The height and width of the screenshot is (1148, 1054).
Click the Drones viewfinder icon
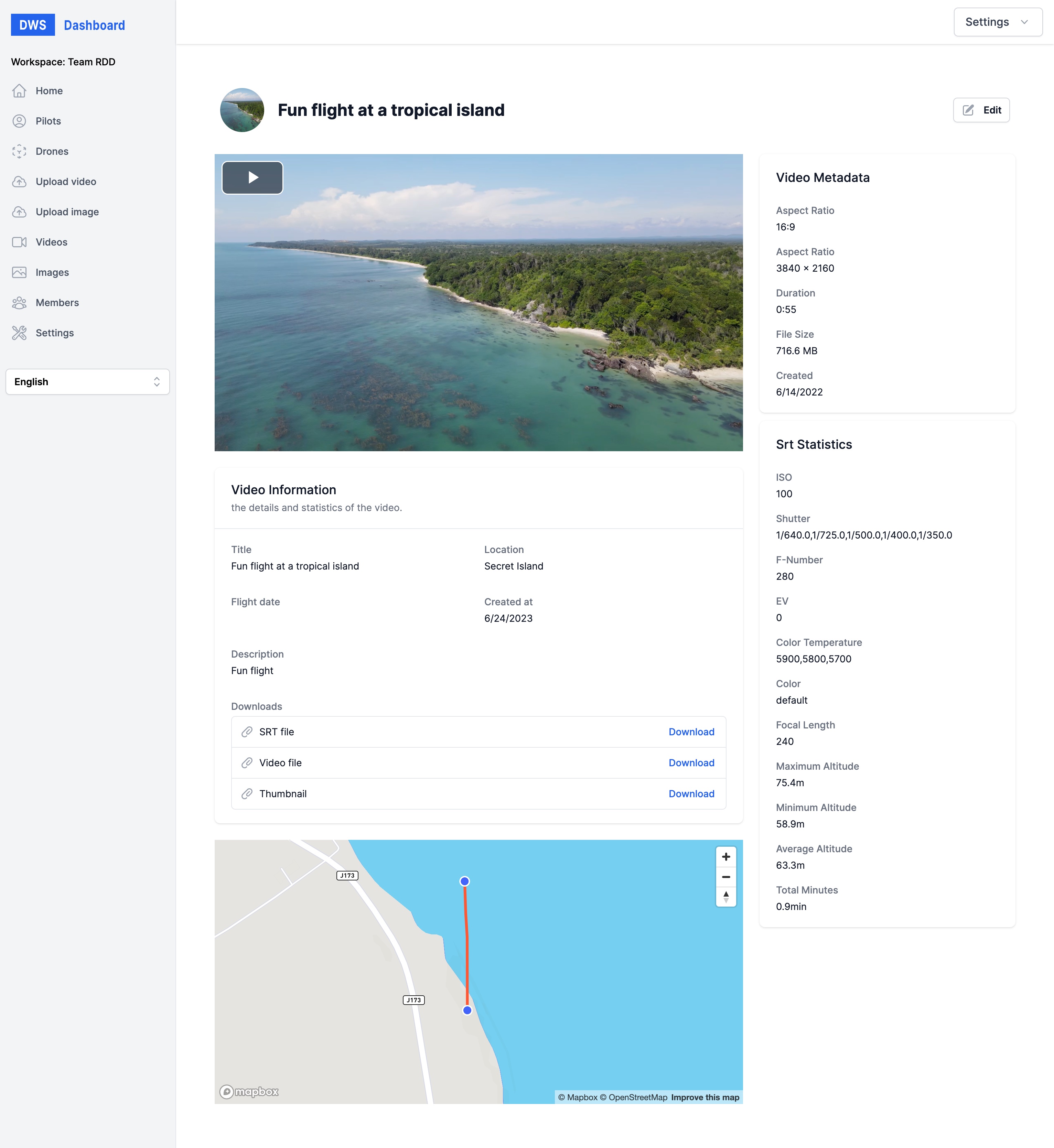coord(19,151)
